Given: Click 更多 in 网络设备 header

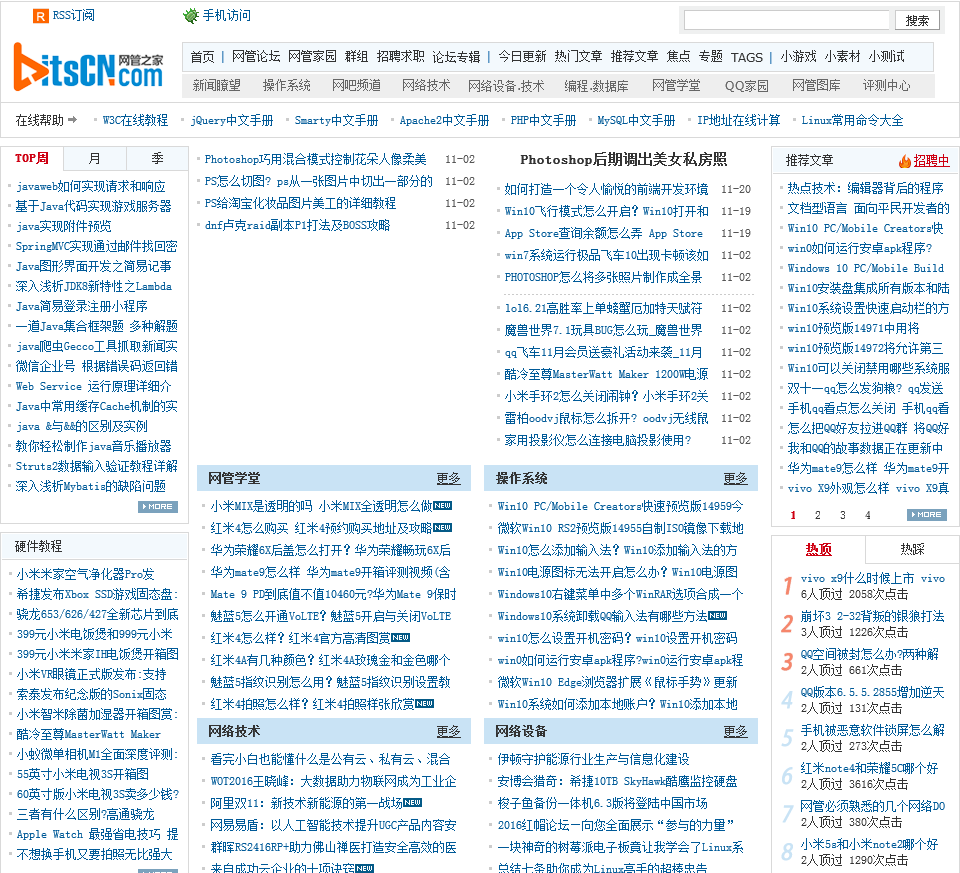Looking at the screenshot, I should pyautogui.click(x=735, y=732).
